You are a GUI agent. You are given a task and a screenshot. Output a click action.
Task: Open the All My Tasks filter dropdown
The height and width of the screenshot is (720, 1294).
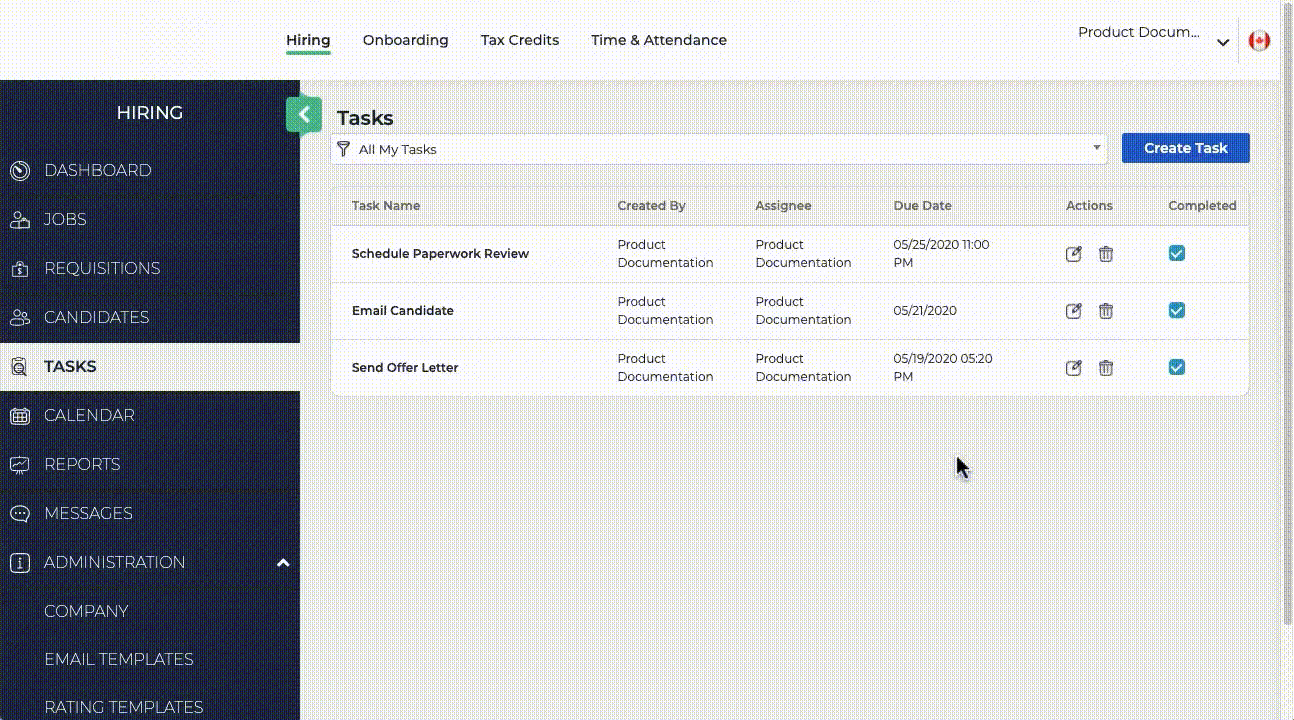(x=718, y=149)
